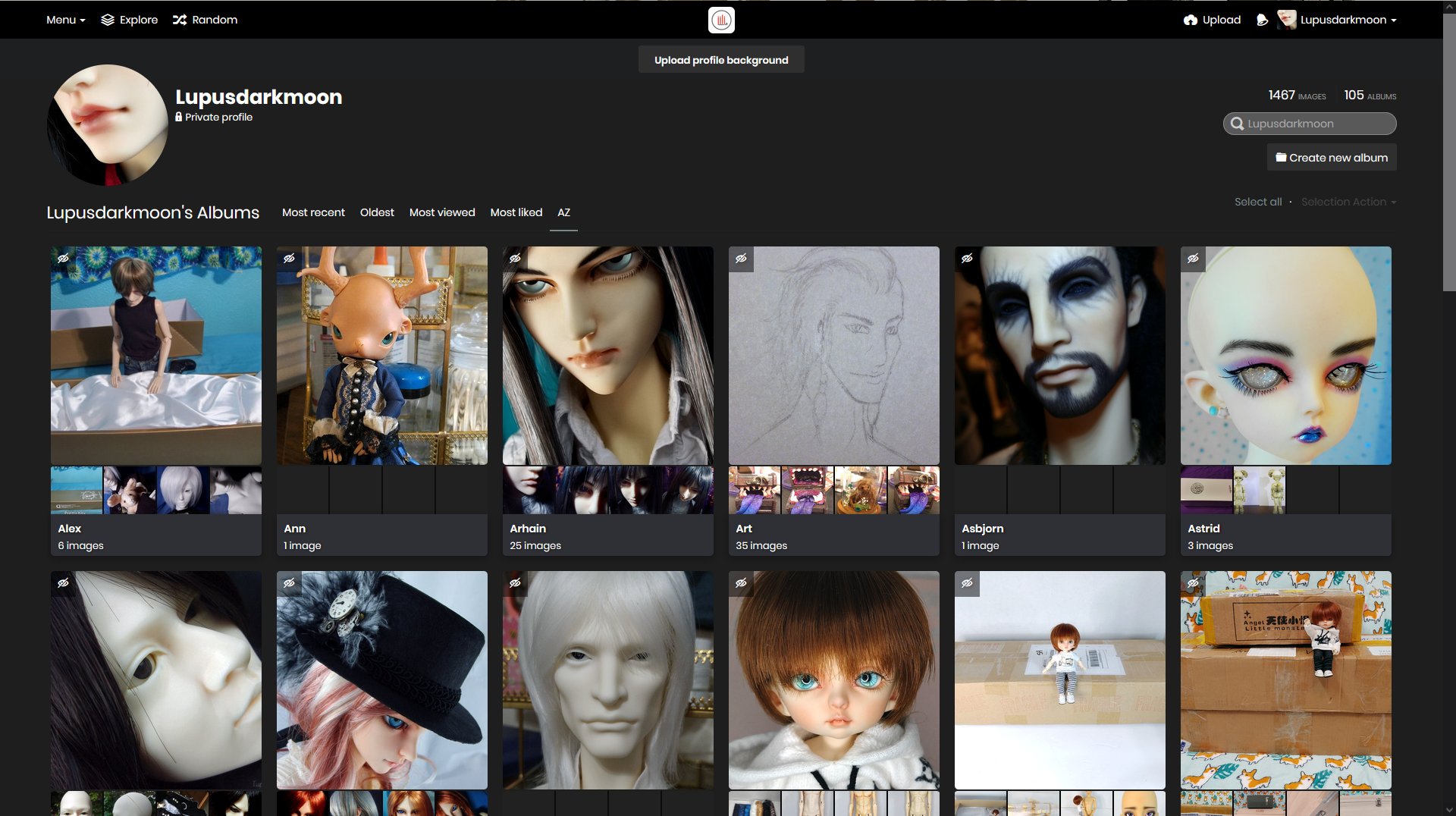Viewport: 1456px width, 816px height.
Task: Click the small user avatar in header
Action: [x=1287, y=20]
